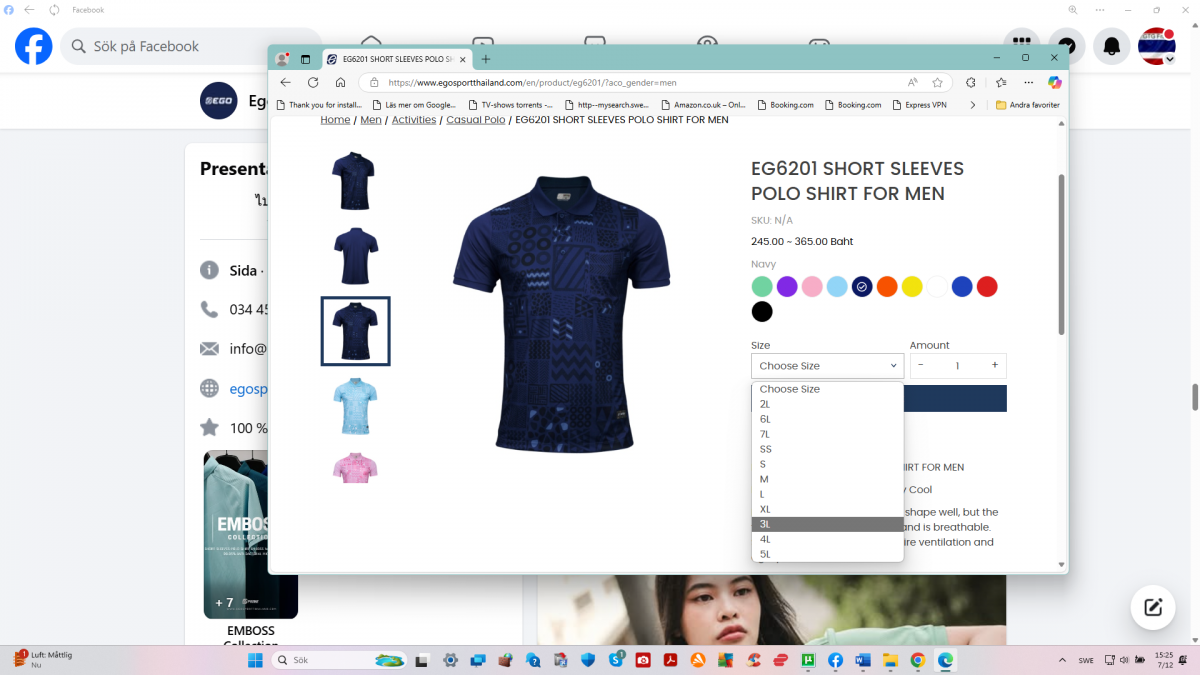Open the Activities breadcrumb link

tap(414, 120)
